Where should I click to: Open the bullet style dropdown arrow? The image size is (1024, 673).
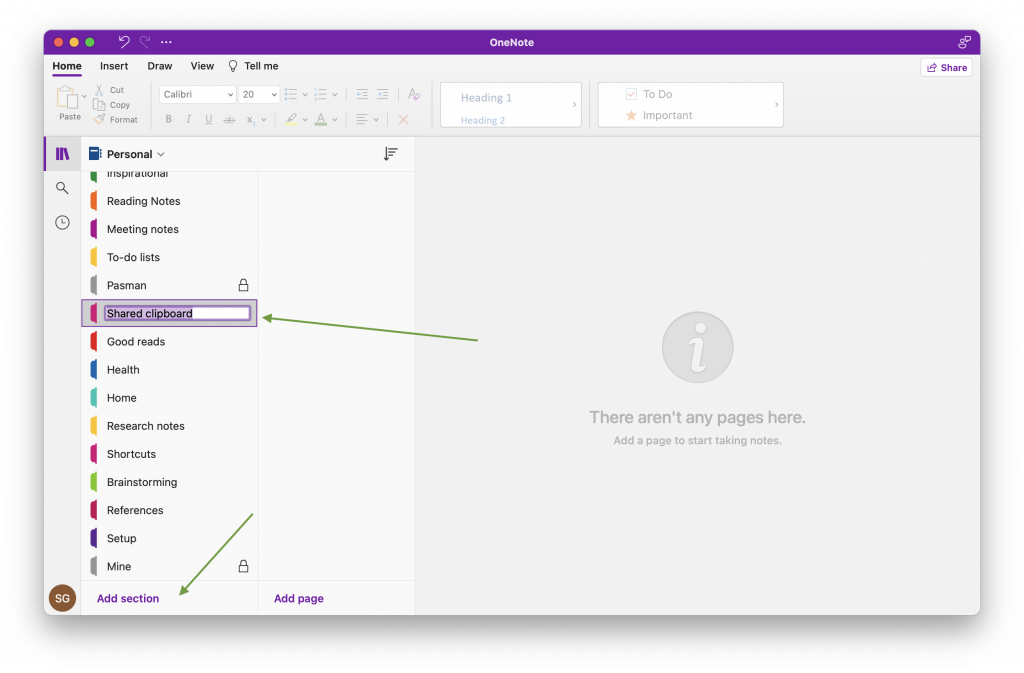pyautogui.click(x=305, y=95)
